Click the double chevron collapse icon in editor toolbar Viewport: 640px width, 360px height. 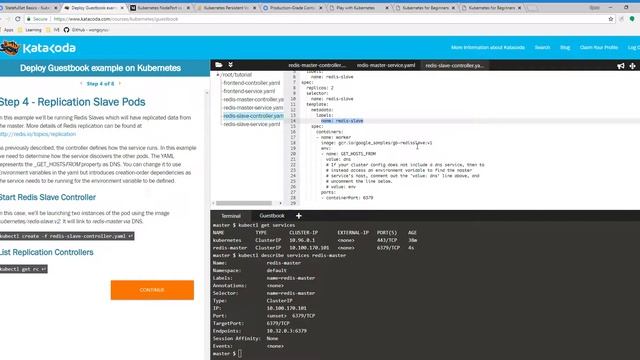230,65
